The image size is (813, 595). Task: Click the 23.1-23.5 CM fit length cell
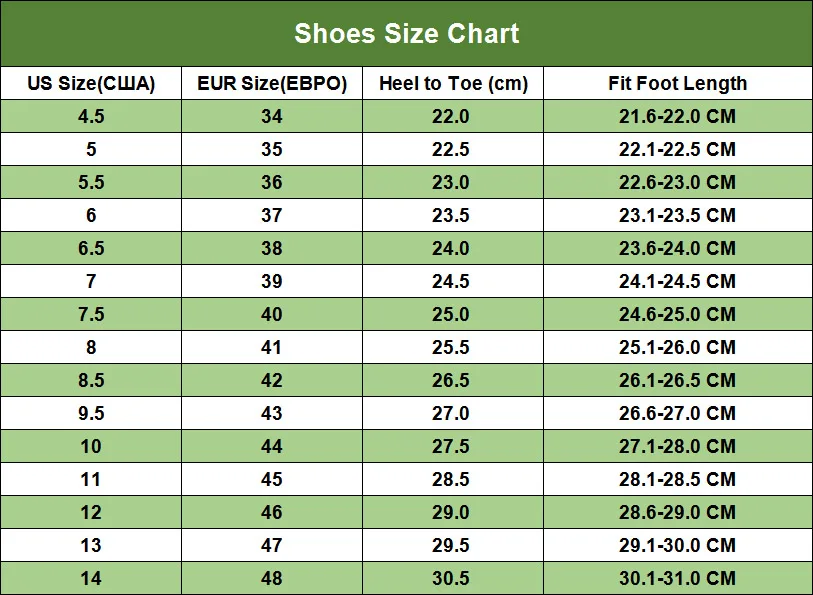click(677, 215)
